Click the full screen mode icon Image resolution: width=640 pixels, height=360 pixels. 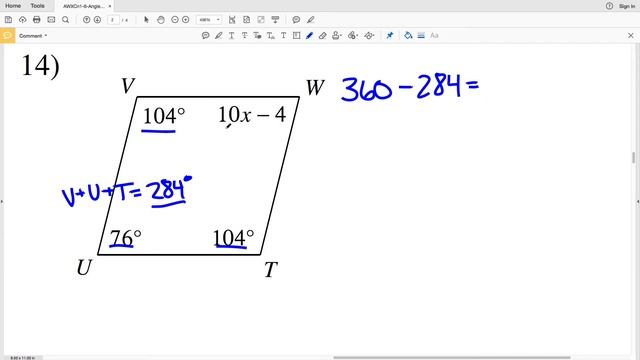[x=261, y=20]
